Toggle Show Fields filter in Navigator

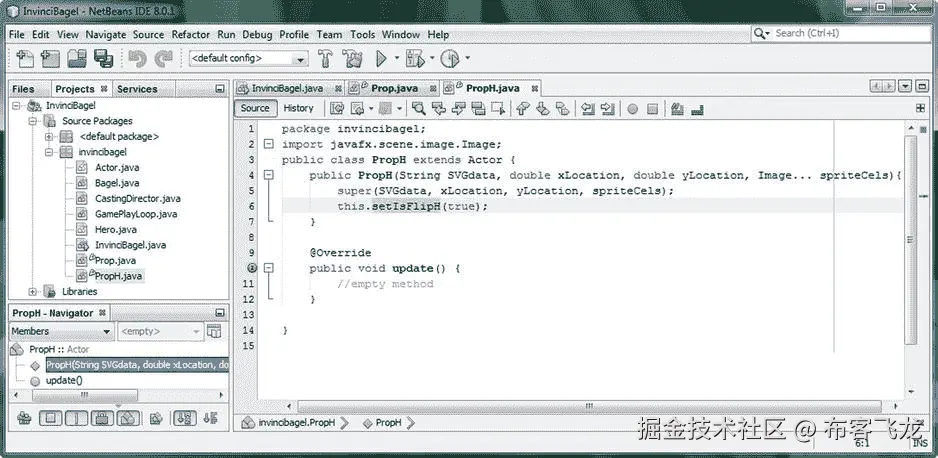[x=50, y=419]
